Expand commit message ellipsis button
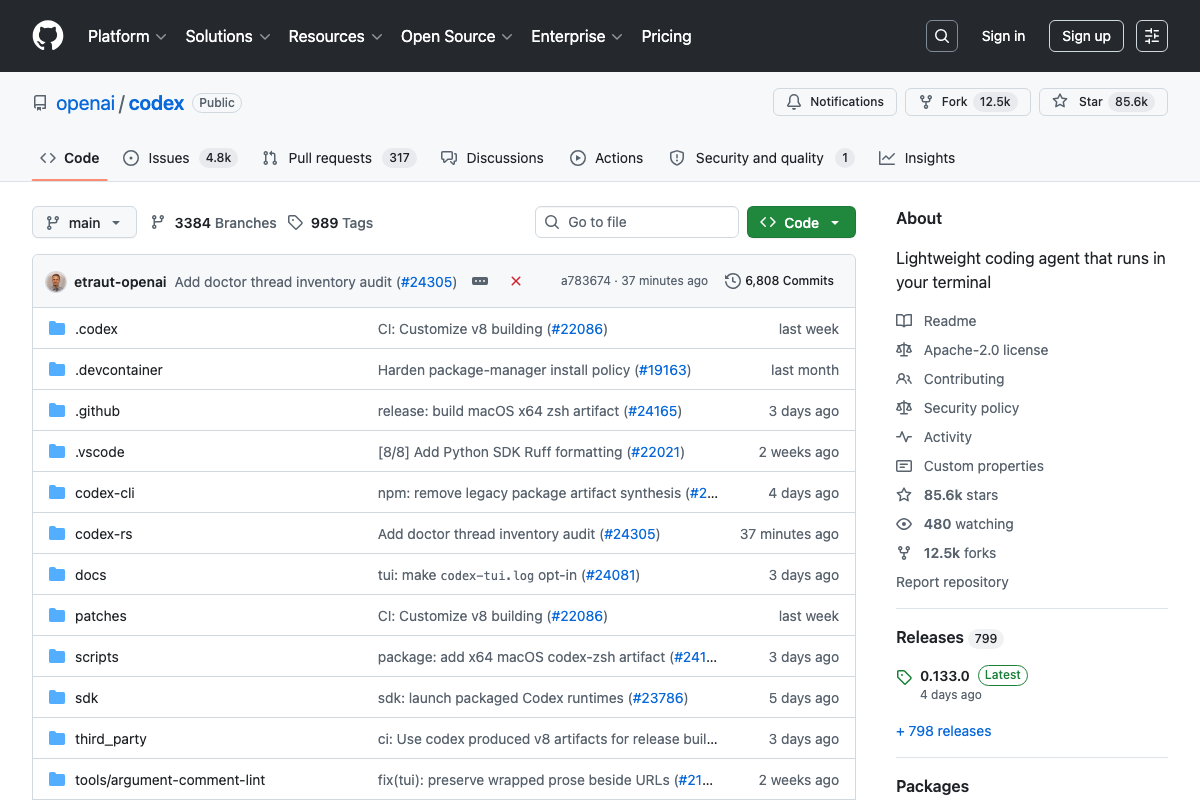The height and width of the screenshot is (800, 1200). [x=480, y=281]
